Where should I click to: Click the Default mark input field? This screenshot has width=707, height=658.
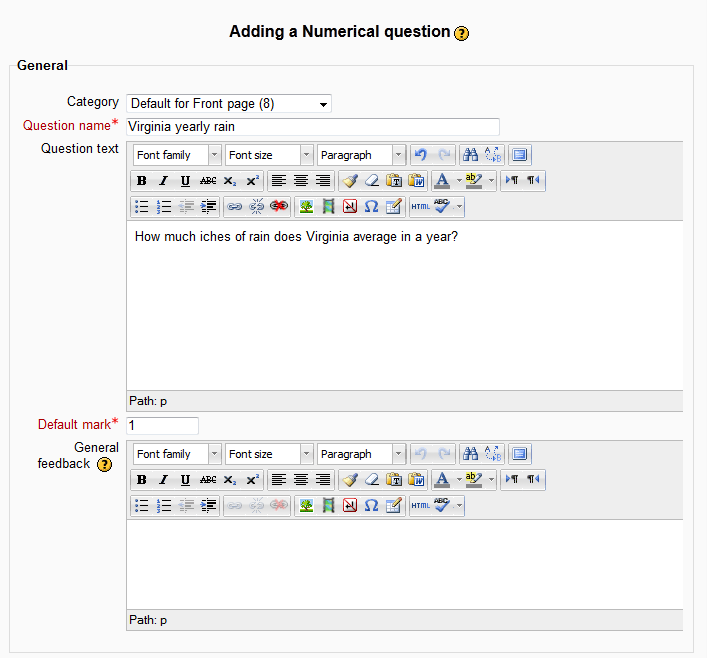click(x=162, y=425)
